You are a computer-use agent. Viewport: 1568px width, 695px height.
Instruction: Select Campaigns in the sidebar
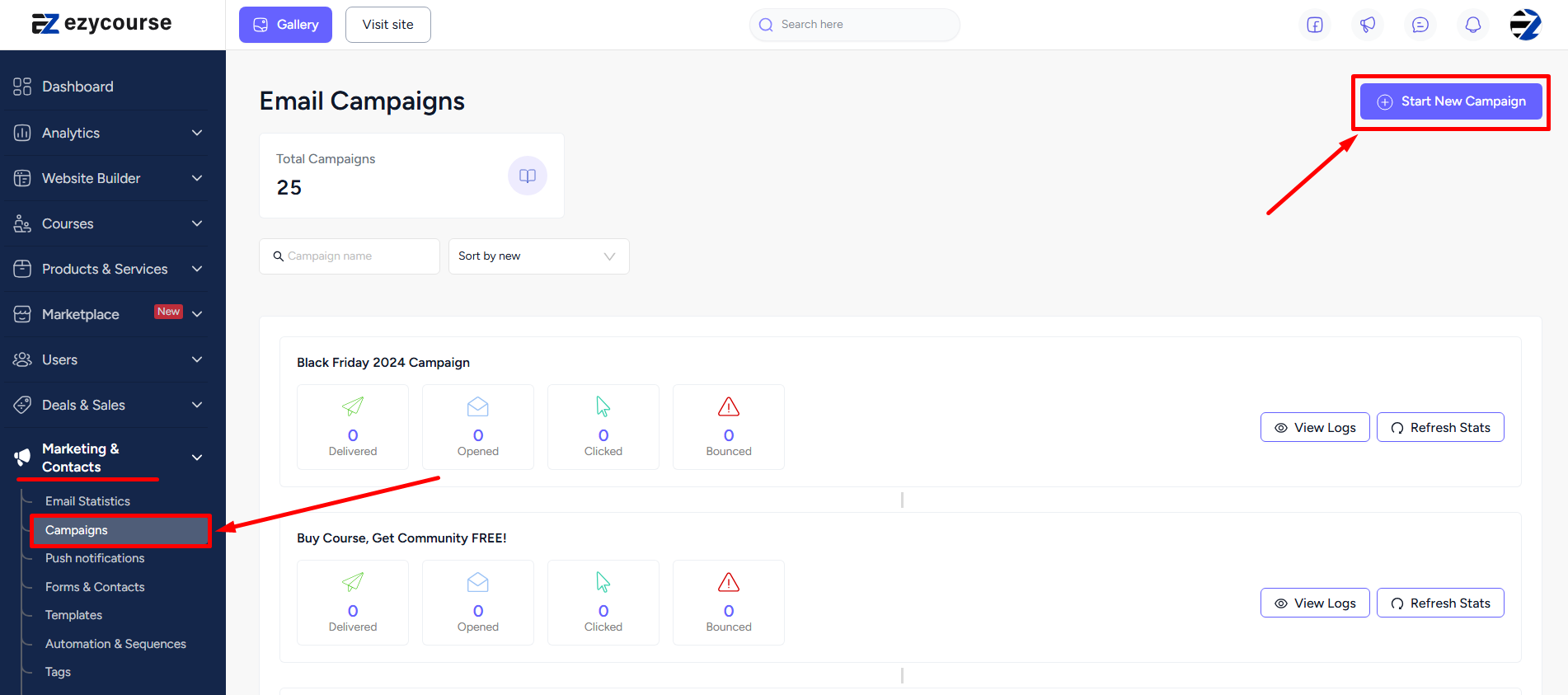120,530
